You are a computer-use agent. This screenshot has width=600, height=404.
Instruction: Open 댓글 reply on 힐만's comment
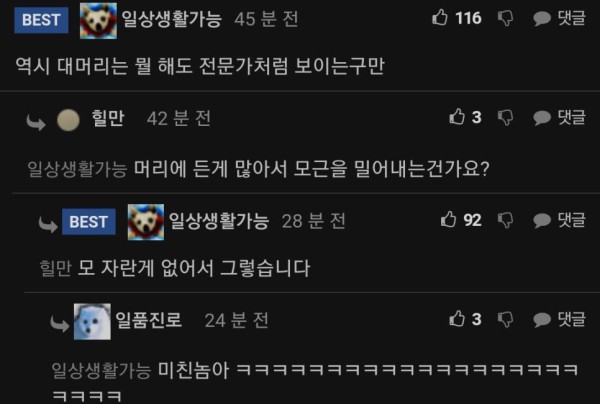[x=559, y=117]
